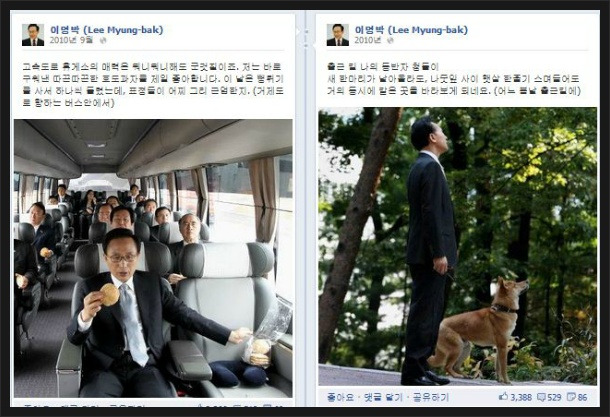Click the privacy globe icon beside 2010년 9월
Viewport: 610px width, 417px height.
[x=103, y=40]
